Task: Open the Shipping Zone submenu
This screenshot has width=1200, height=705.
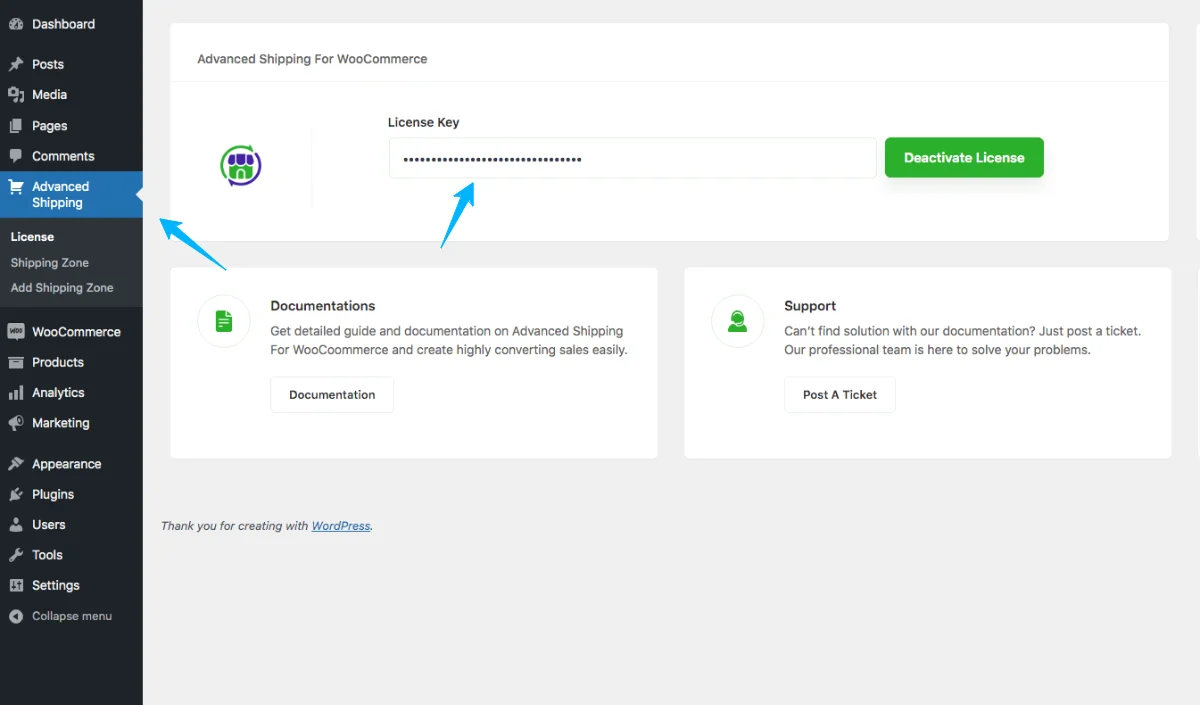Action: point(50,263)
